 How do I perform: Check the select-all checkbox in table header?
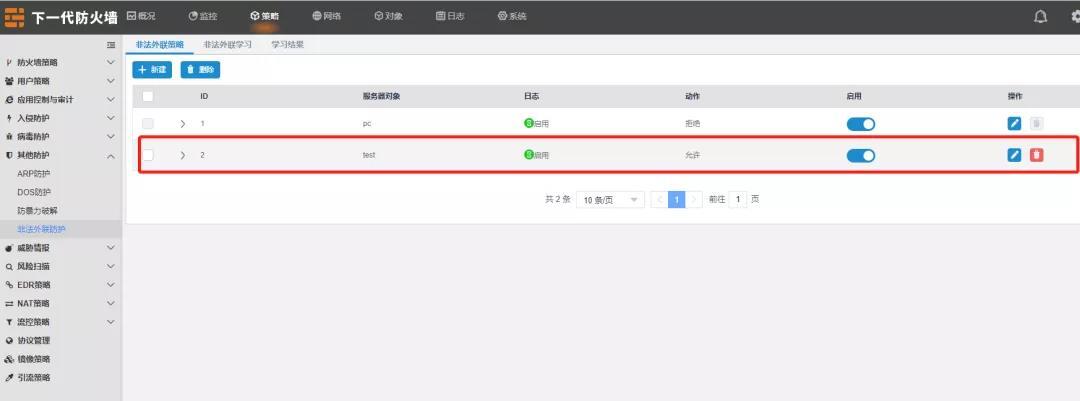pyautogui.click(x=148, y=96)
